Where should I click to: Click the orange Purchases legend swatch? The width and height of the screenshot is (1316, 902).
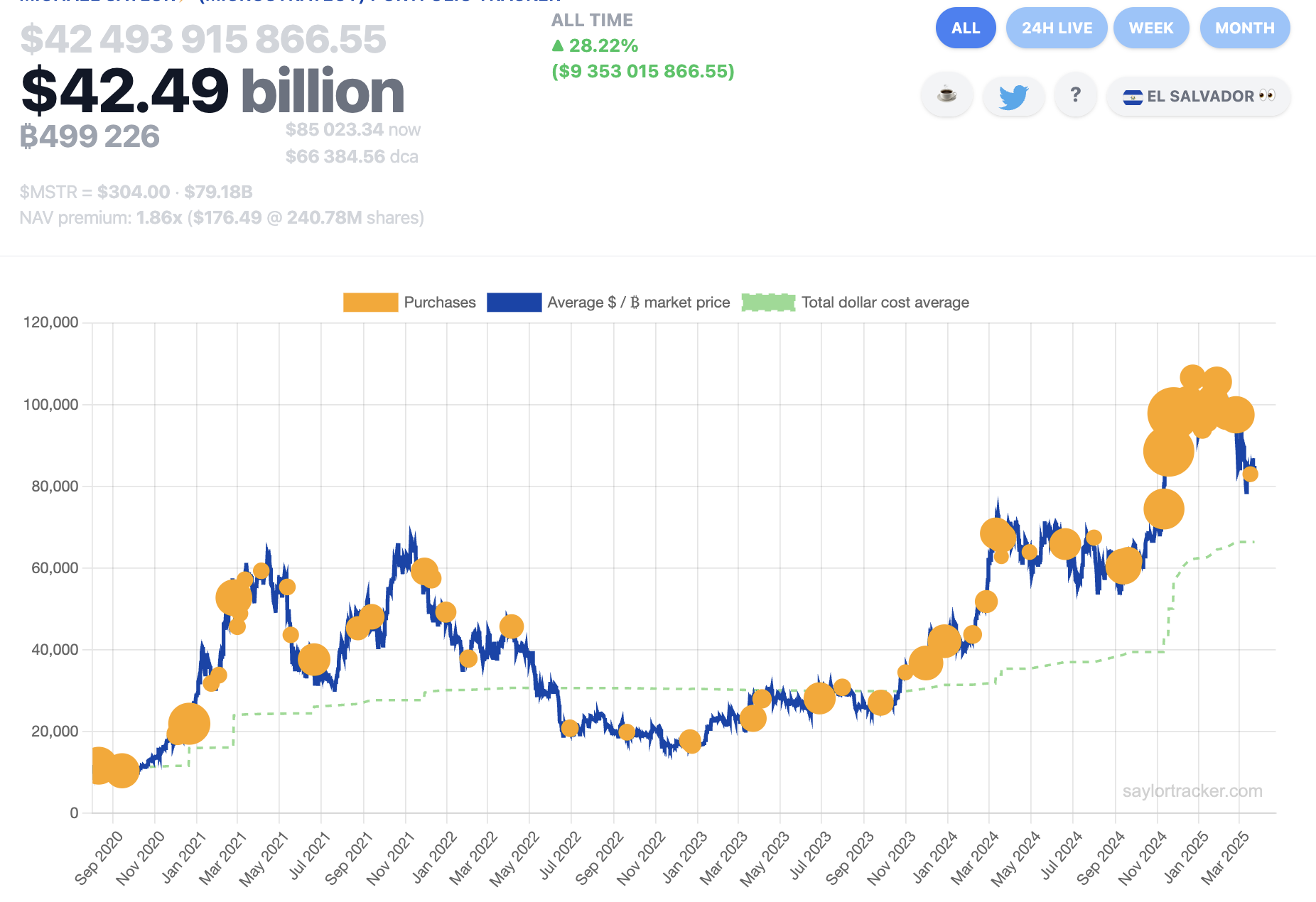click(x=370, y=303)
